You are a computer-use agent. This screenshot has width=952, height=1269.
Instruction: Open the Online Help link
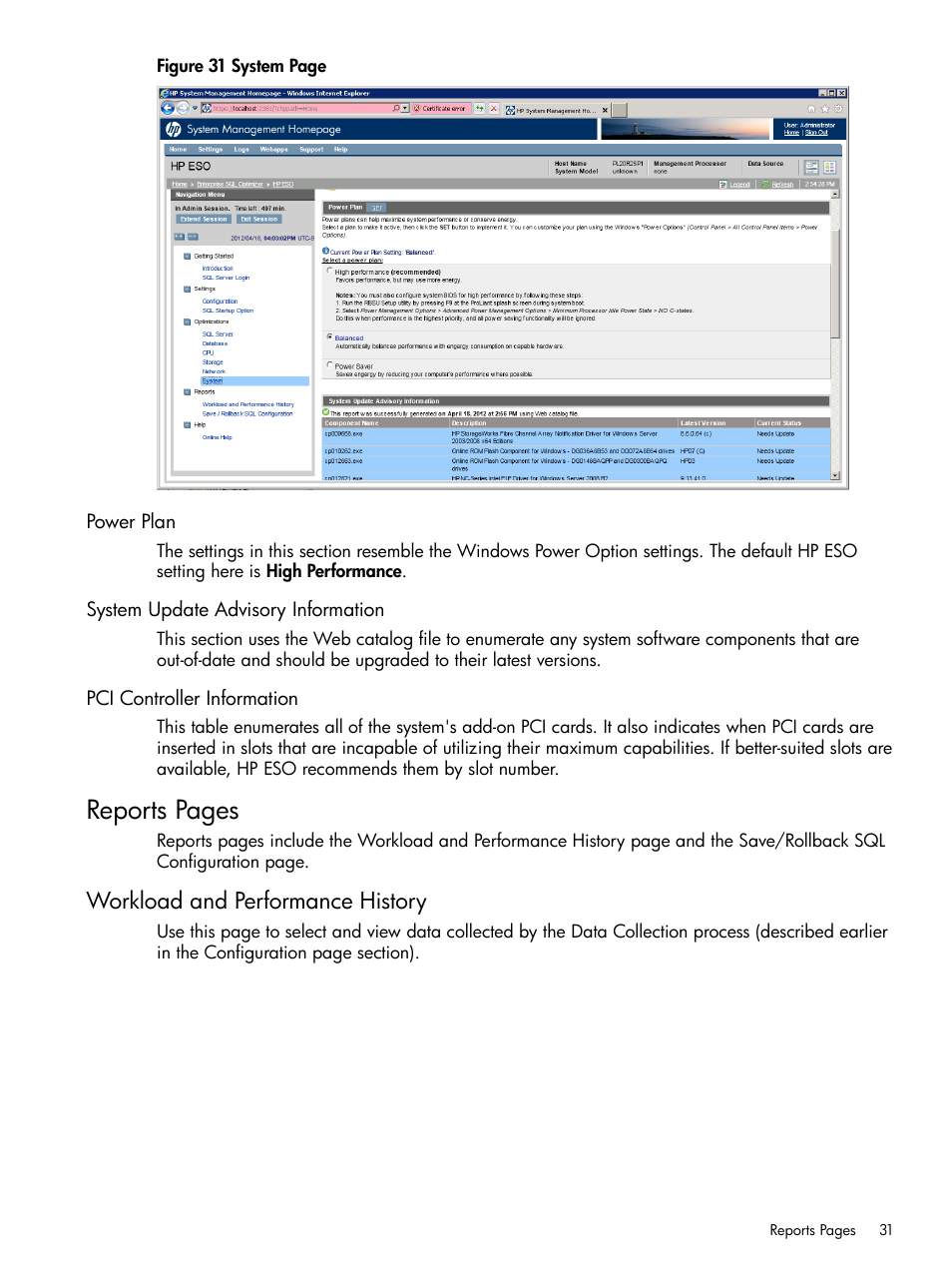[x=217, y=437]
